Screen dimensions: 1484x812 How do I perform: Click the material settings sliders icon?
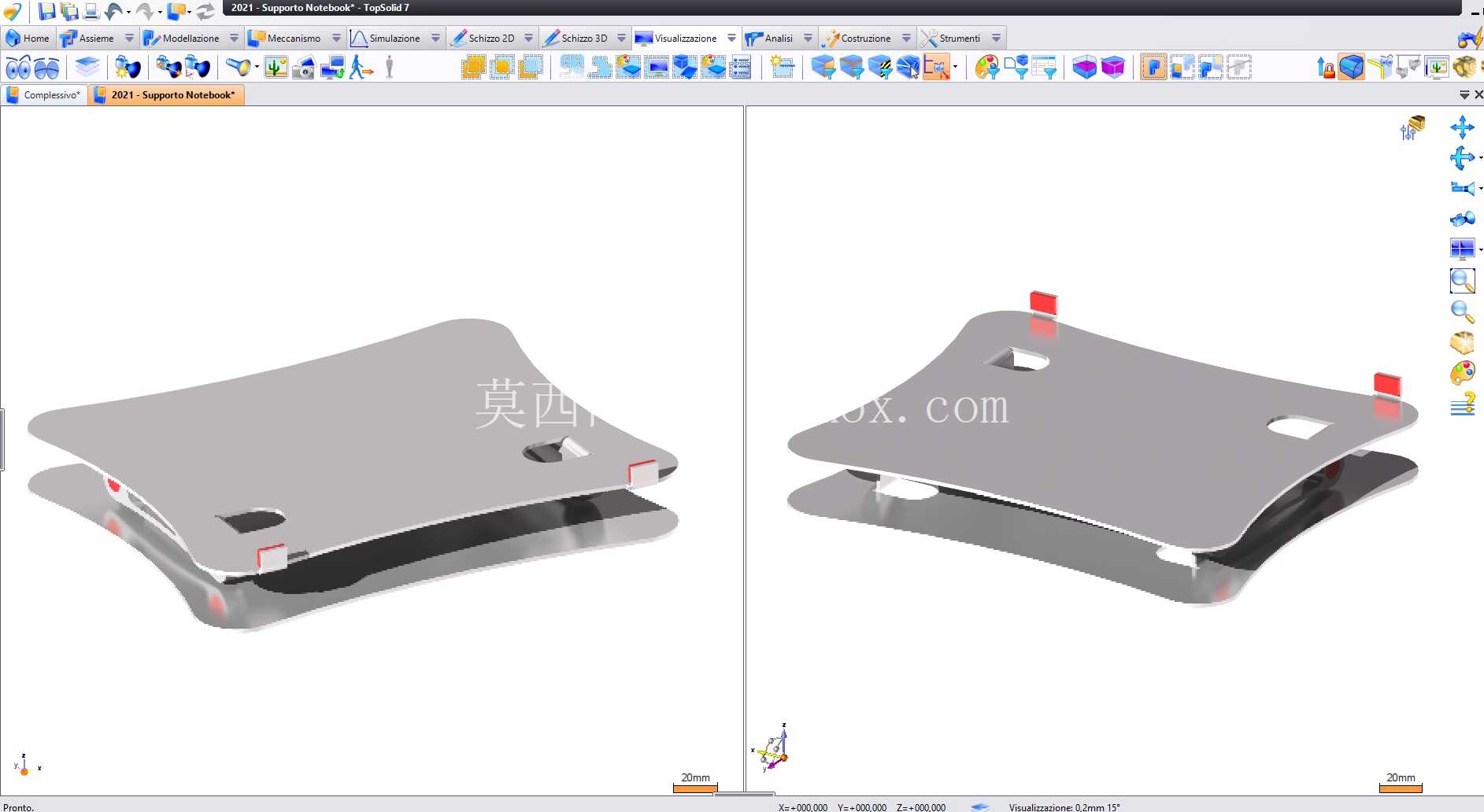click(1412, 127)
